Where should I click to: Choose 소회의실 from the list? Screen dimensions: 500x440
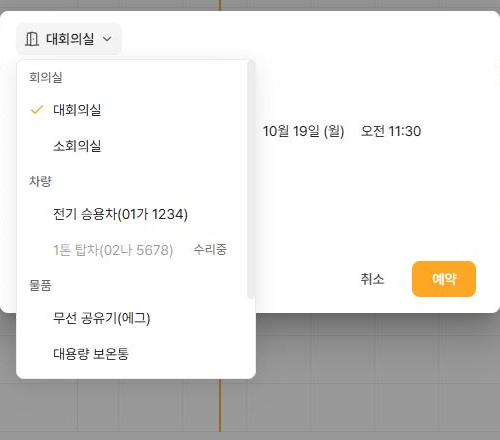pyautogui.click(x=132, y=146)
